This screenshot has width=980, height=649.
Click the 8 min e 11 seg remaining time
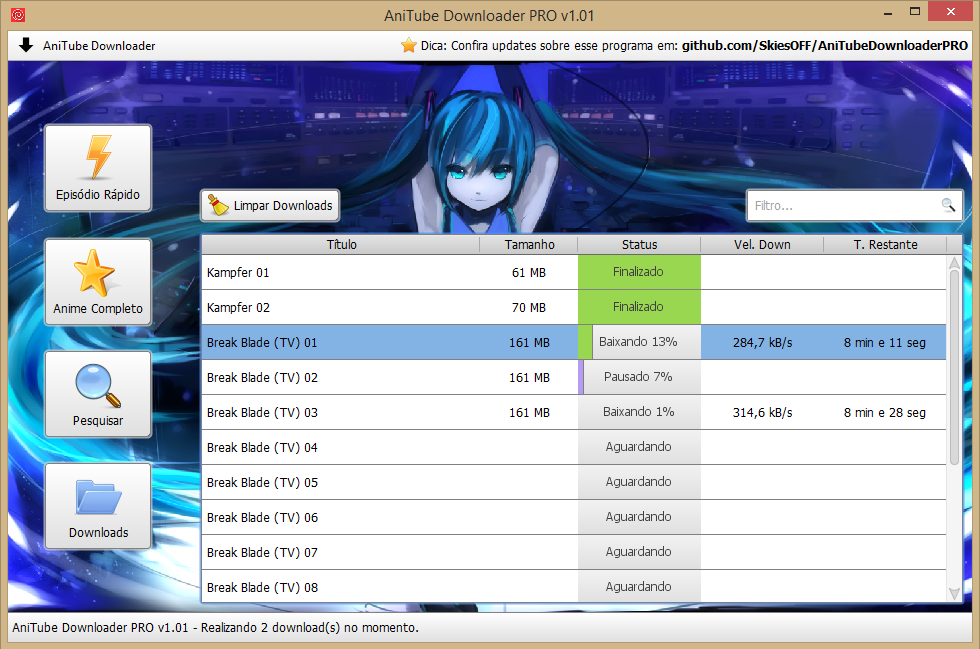point(884,343)
